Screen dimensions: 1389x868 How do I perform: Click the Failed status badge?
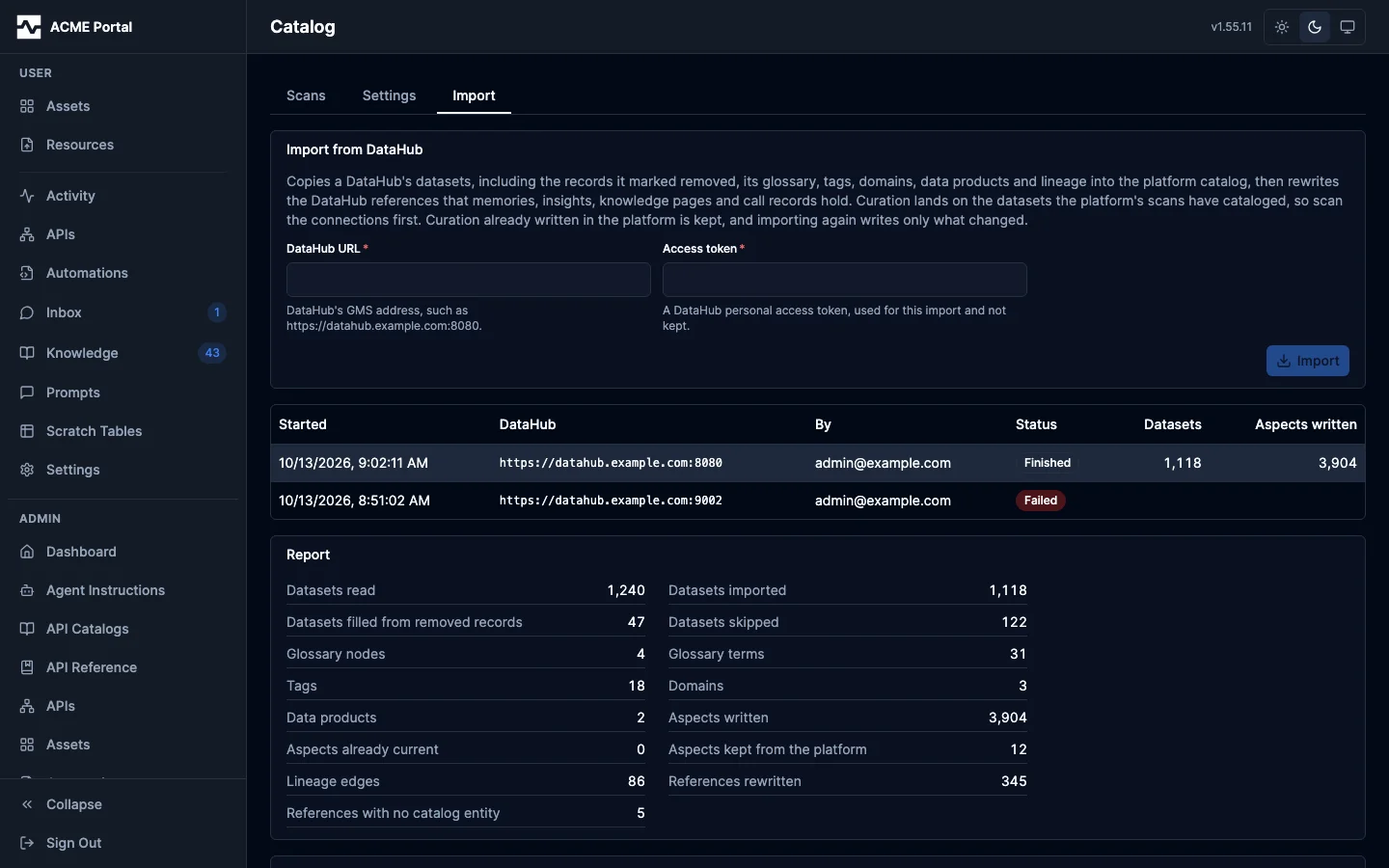[1041, 501]
